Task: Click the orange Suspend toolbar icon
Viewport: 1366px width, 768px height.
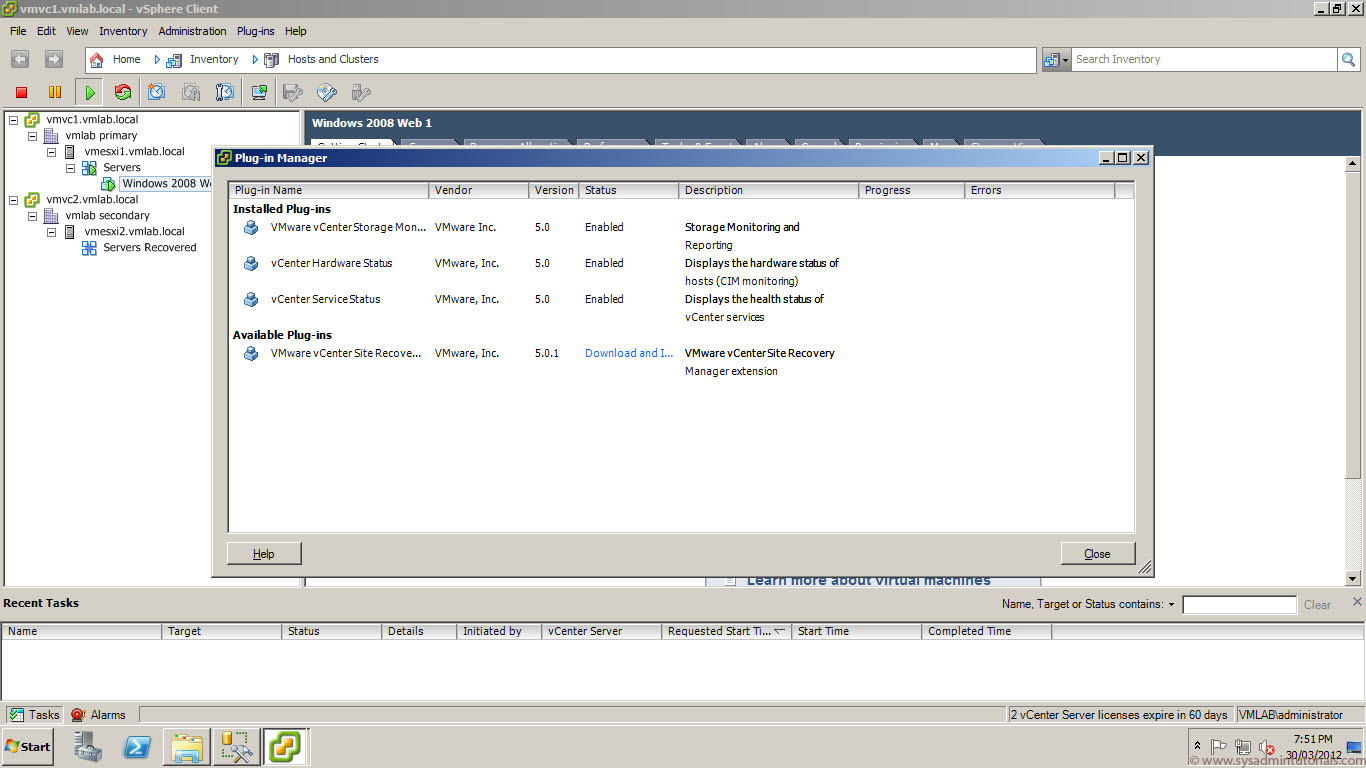Action: 55,92
